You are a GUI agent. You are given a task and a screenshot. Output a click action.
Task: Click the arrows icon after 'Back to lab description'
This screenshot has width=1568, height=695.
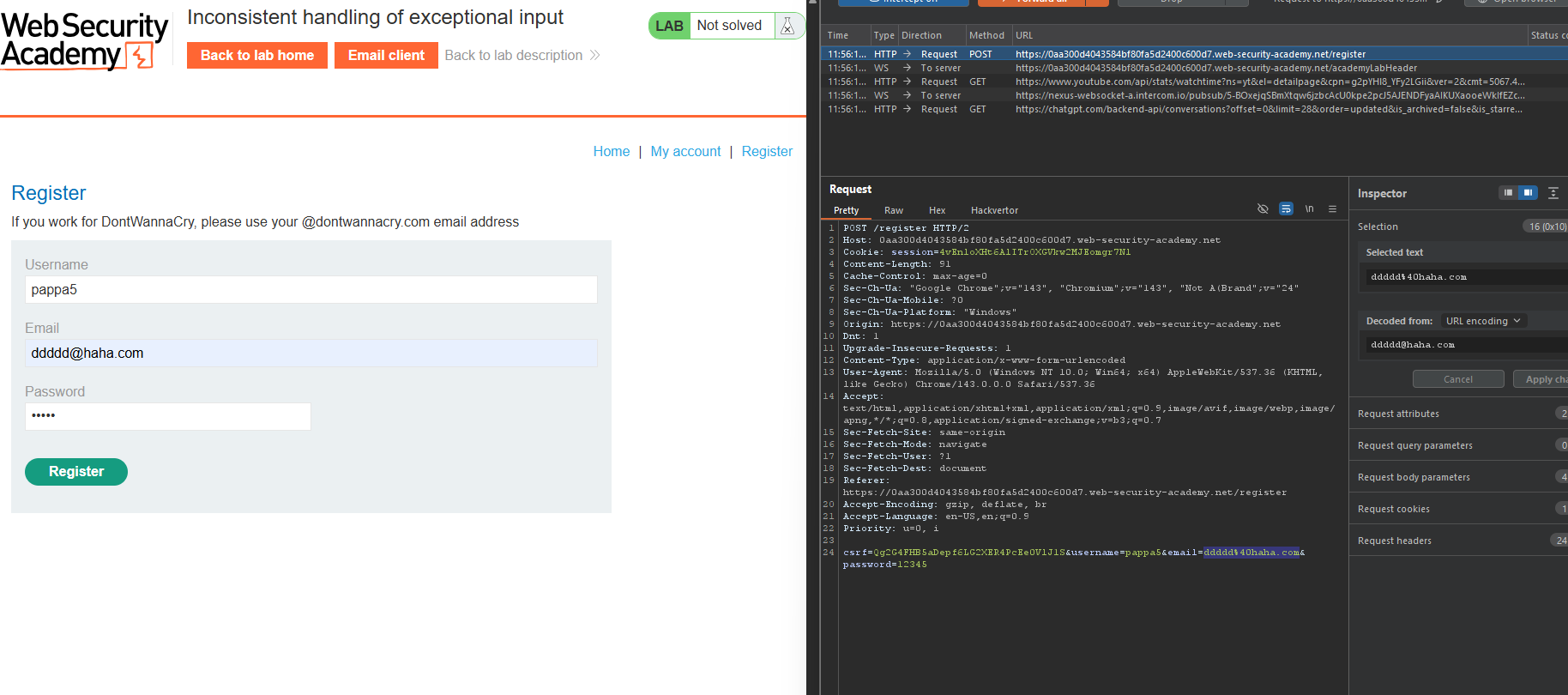point(594,55)
